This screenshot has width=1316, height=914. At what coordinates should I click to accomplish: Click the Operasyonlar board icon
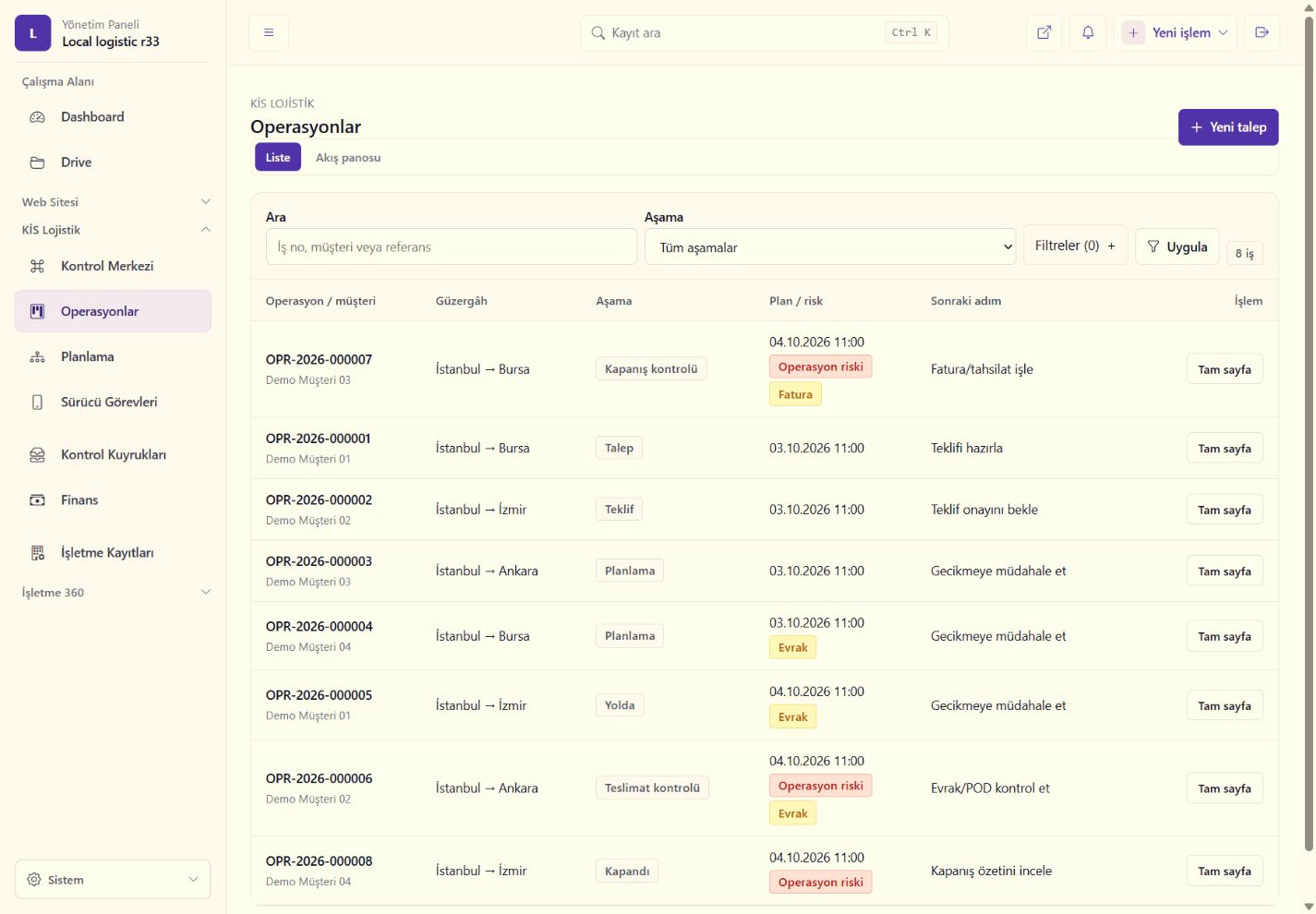pos(37,311)
